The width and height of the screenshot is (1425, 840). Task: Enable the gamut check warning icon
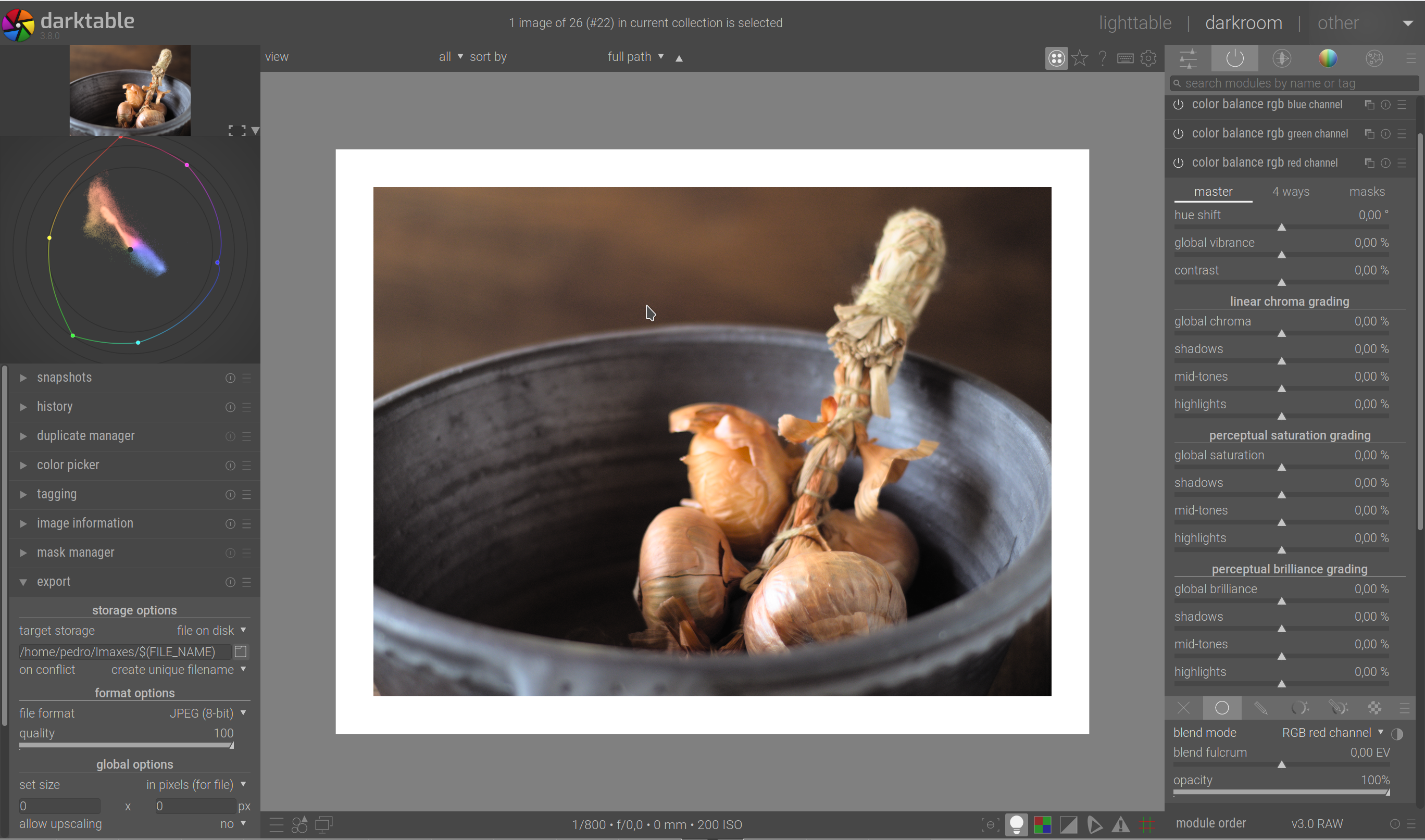(x=1120, y=825)
